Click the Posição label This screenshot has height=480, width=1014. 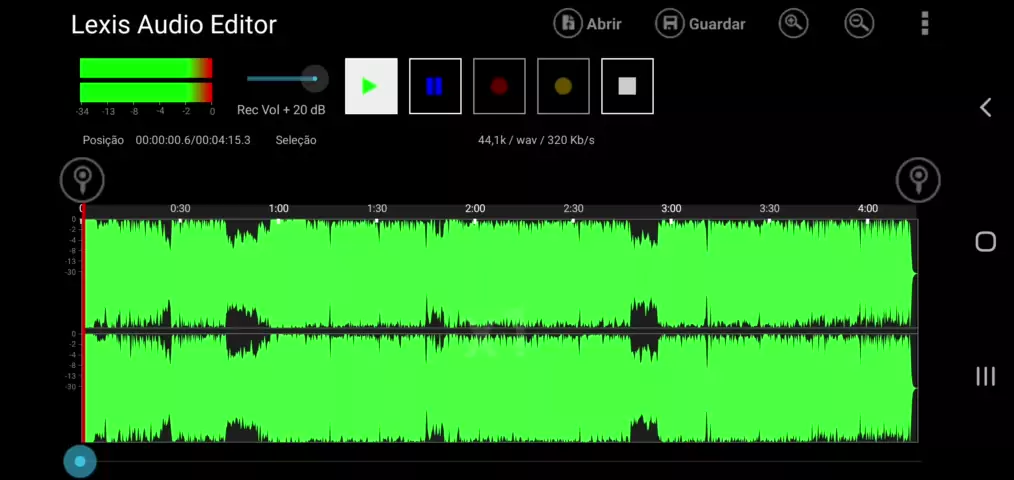click(103, 140)
